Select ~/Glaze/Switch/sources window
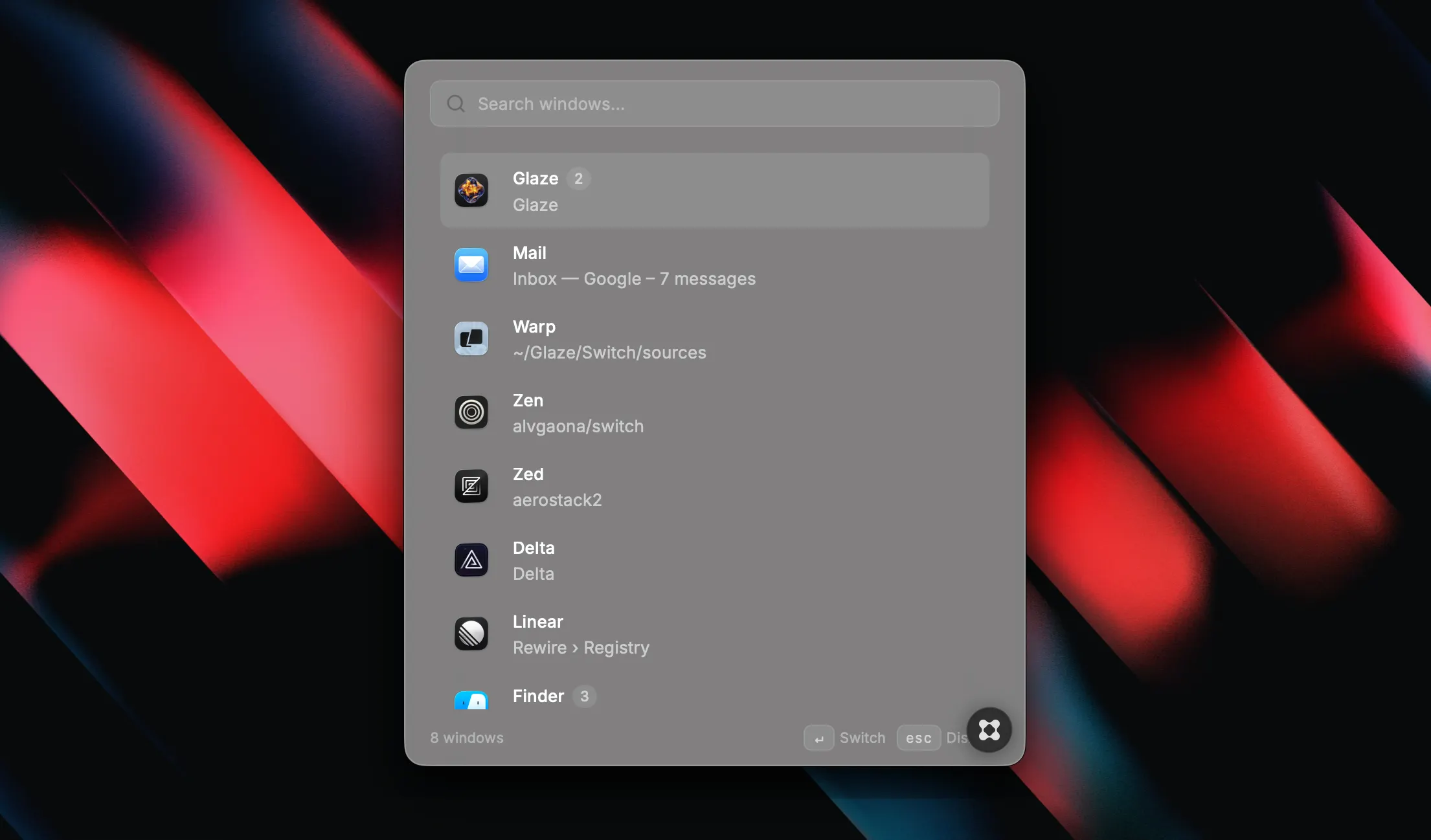The width and height of the screenshot is (1431, 840). [x=609, y=353]
